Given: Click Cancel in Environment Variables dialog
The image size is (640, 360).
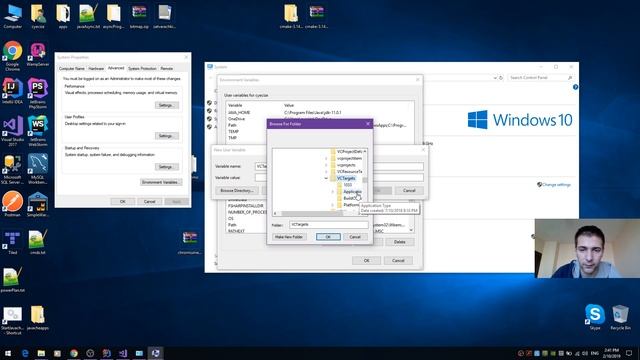Looking at the screenshot, I should [398, 260].
